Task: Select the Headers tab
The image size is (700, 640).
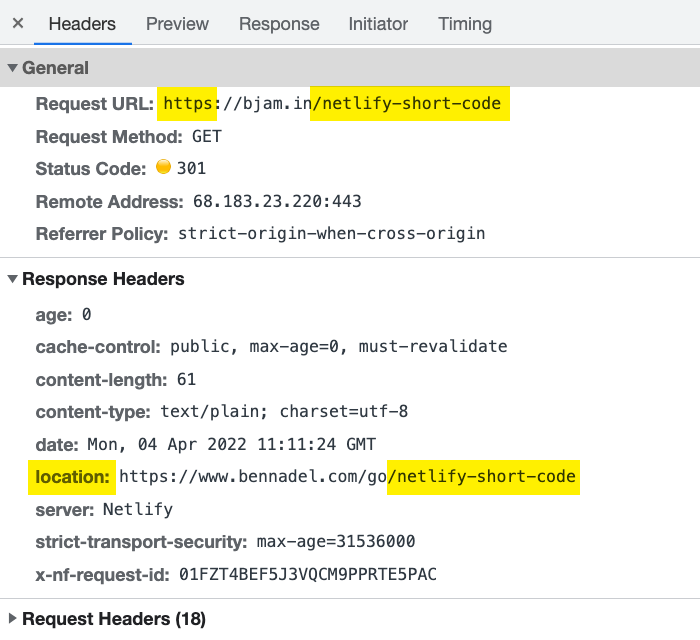Action: point(82,24)
